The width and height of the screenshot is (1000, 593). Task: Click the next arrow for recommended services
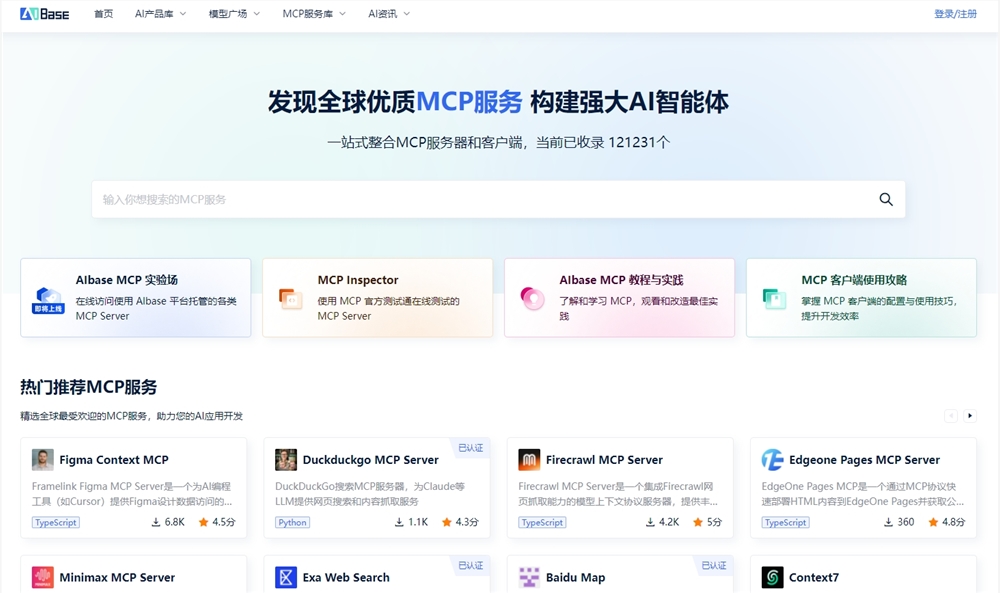[x=969, y=415]
